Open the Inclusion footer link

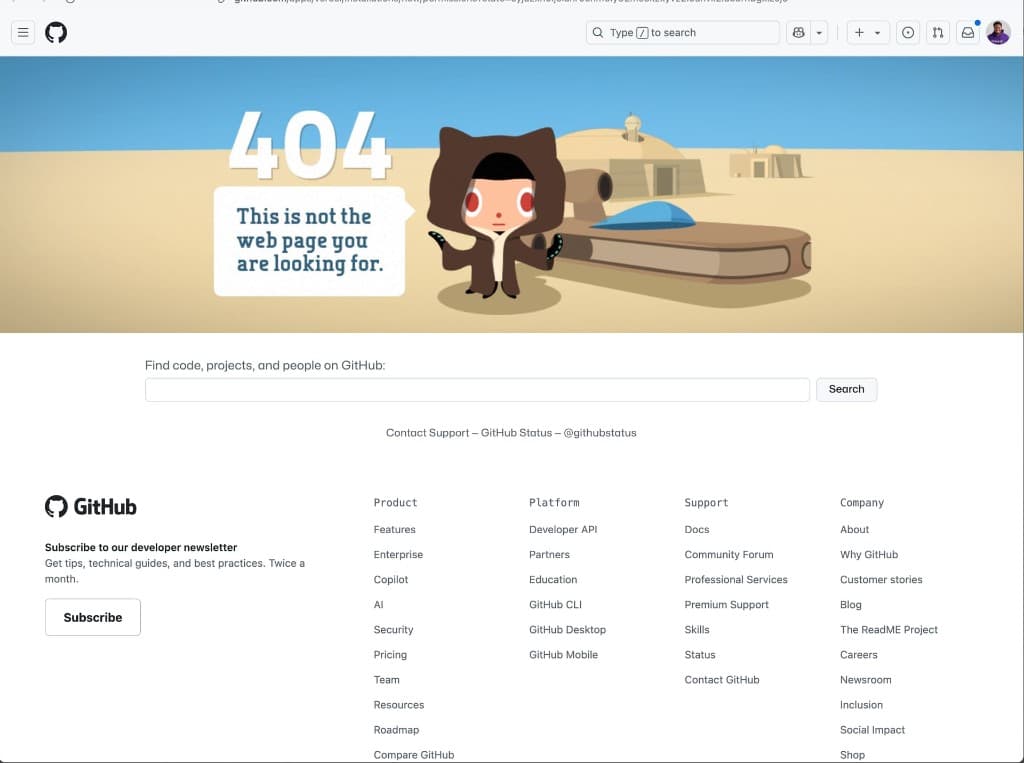861,705
